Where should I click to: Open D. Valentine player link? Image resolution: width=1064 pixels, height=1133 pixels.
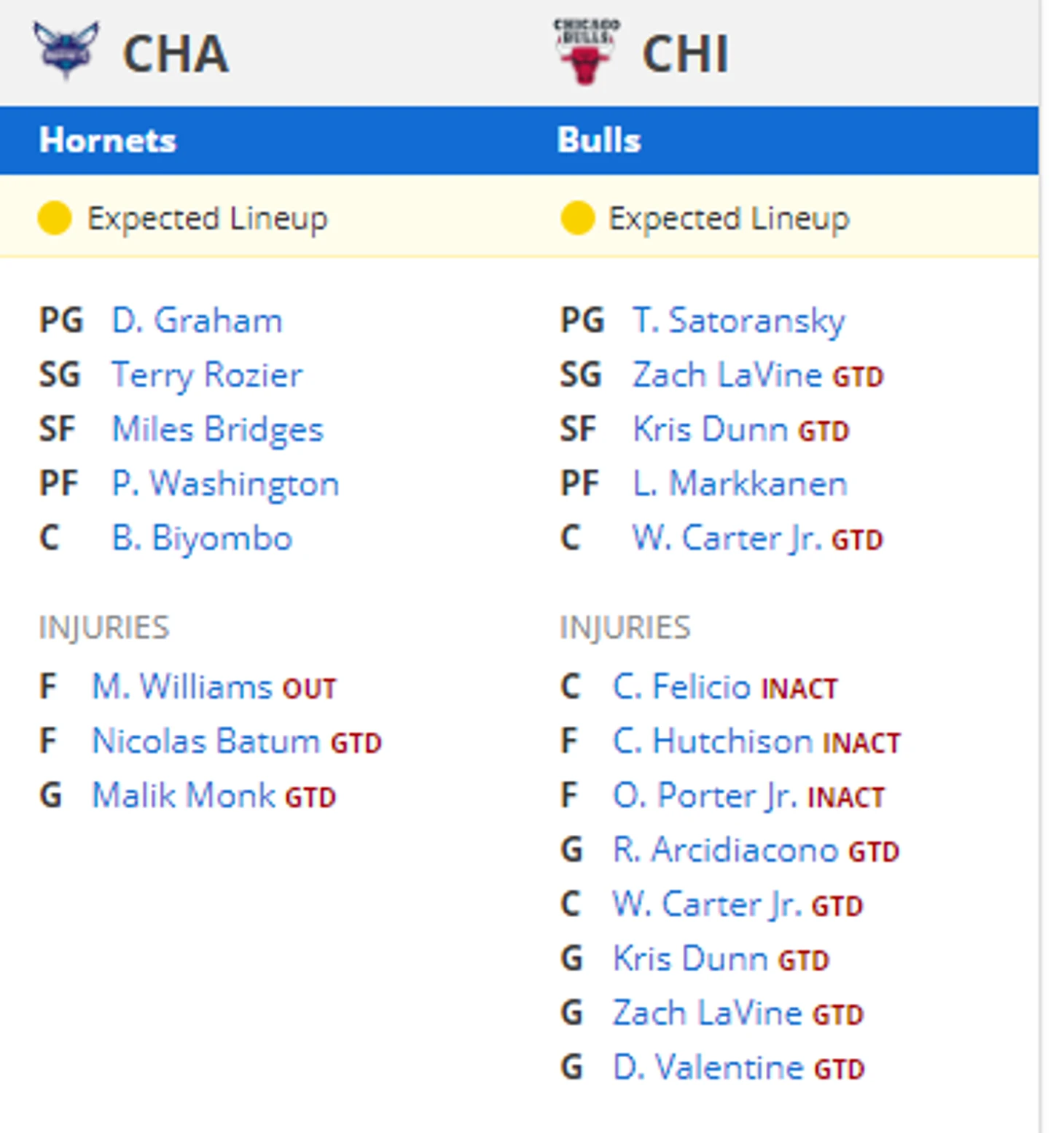(x=708, y=1067)
